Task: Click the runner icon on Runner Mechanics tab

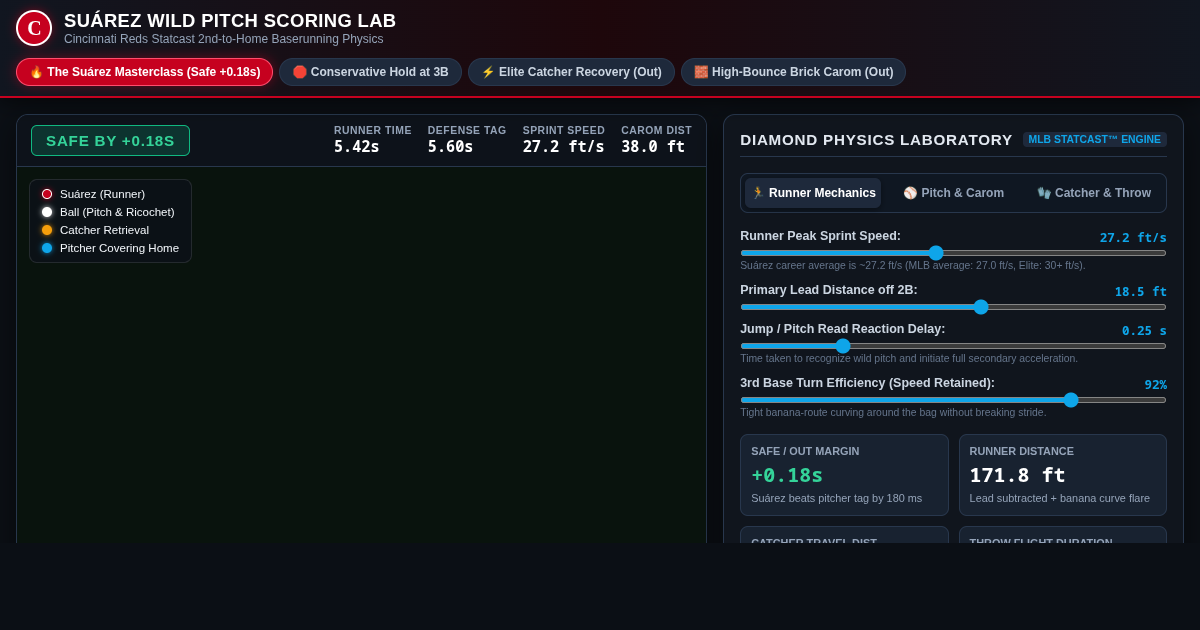Action: click(758, 193)
